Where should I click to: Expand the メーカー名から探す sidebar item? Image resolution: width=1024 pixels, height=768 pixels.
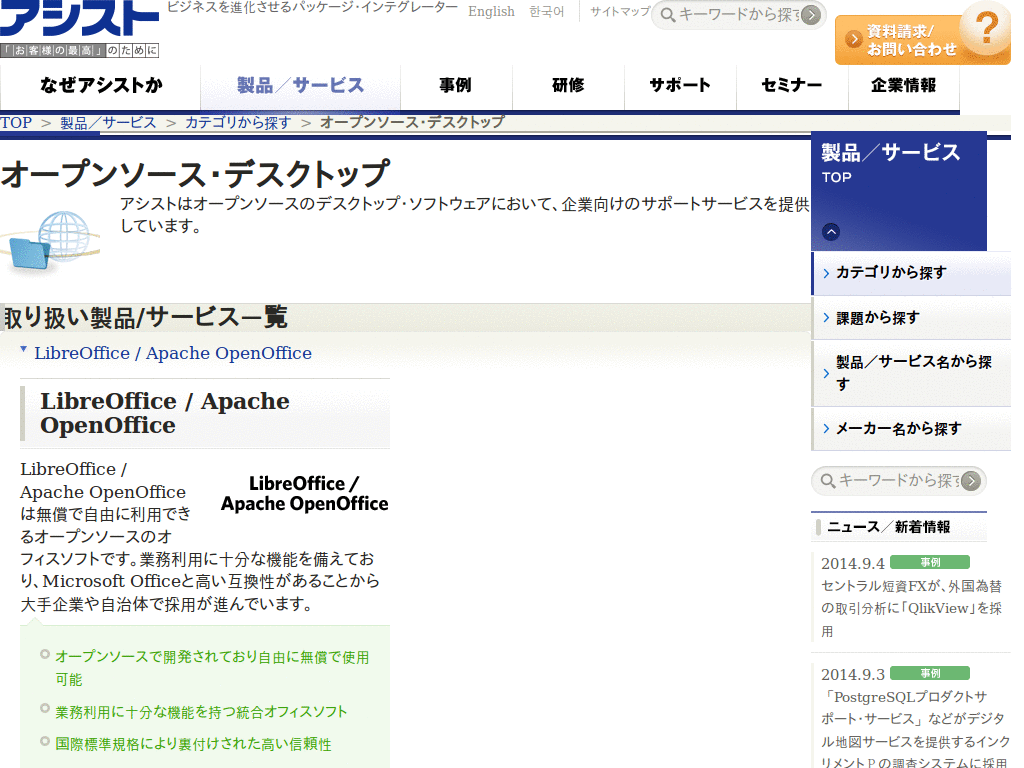coord(911,429)
